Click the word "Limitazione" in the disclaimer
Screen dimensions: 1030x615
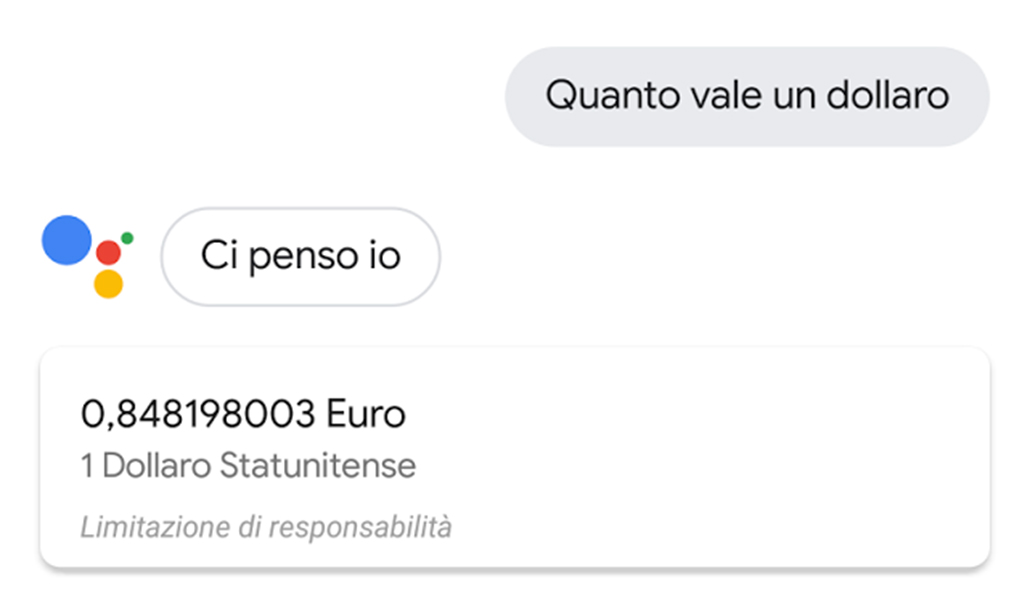pos(140,526)
